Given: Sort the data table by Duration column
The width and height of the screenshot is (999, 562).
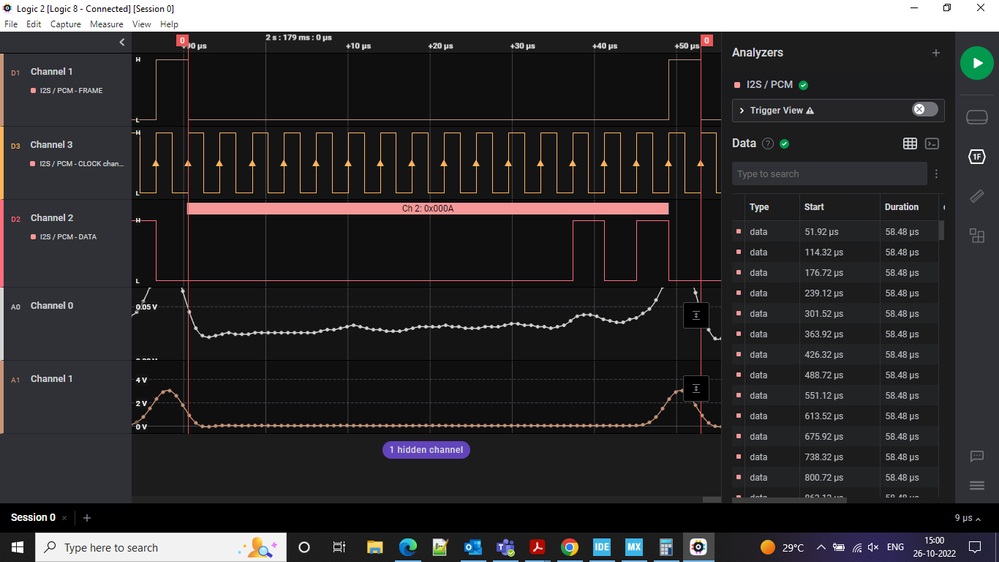Looking at the screenshot, I should (x=901, y=207).
